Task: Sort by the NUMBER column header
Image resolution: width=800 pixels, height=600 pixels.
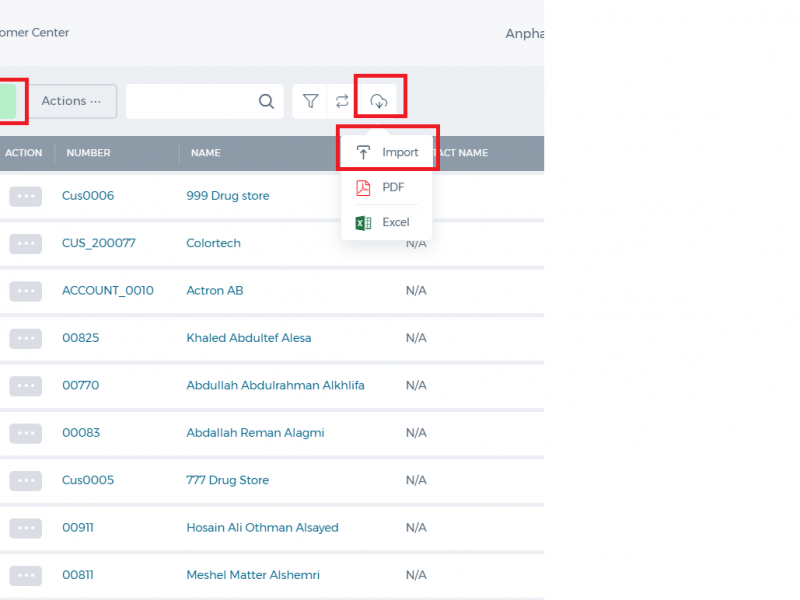Action: [88, 153]
